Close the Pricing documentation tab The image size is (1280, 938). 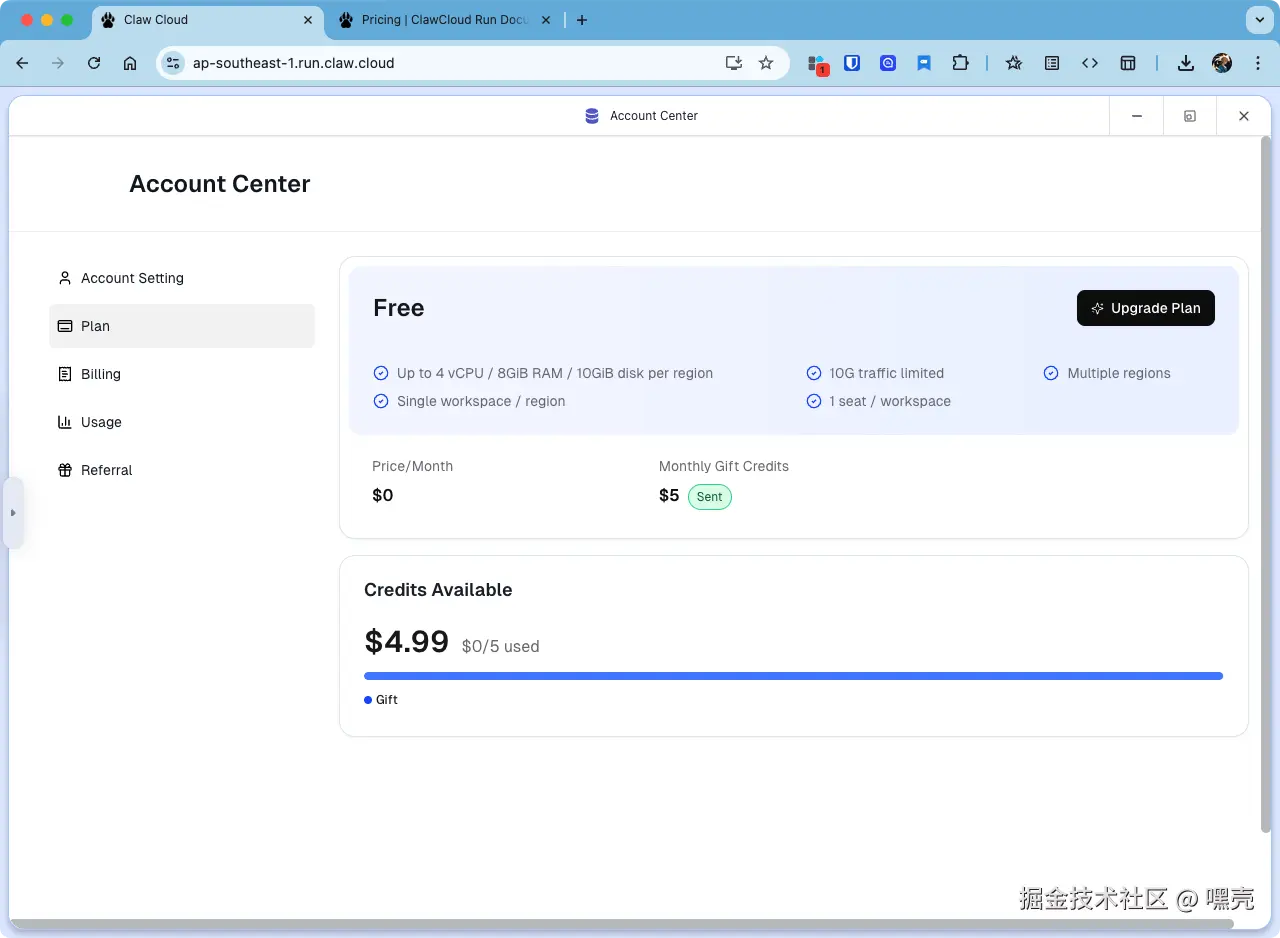(x=546, y=20)
